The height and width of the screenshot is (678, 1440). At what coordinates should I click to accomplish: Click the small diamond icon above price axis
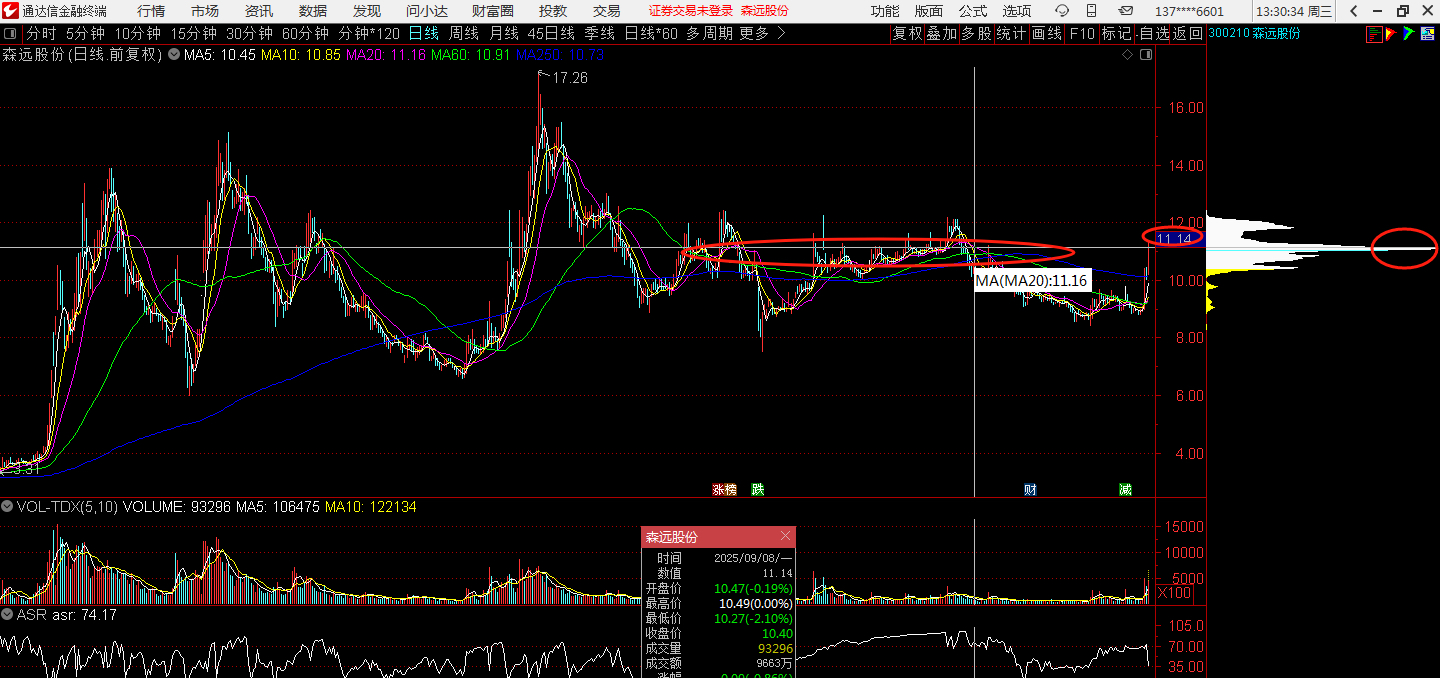1128,55
